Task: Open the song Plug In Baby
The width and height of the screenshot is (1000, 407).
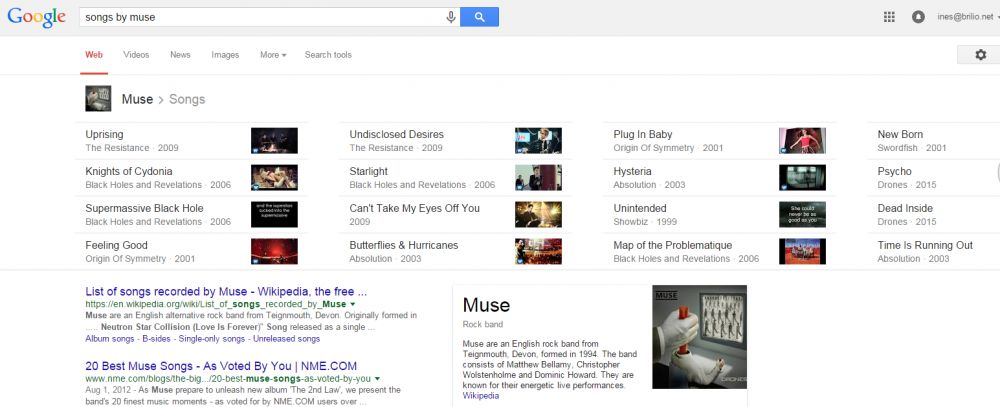Action: pos(643,134)
